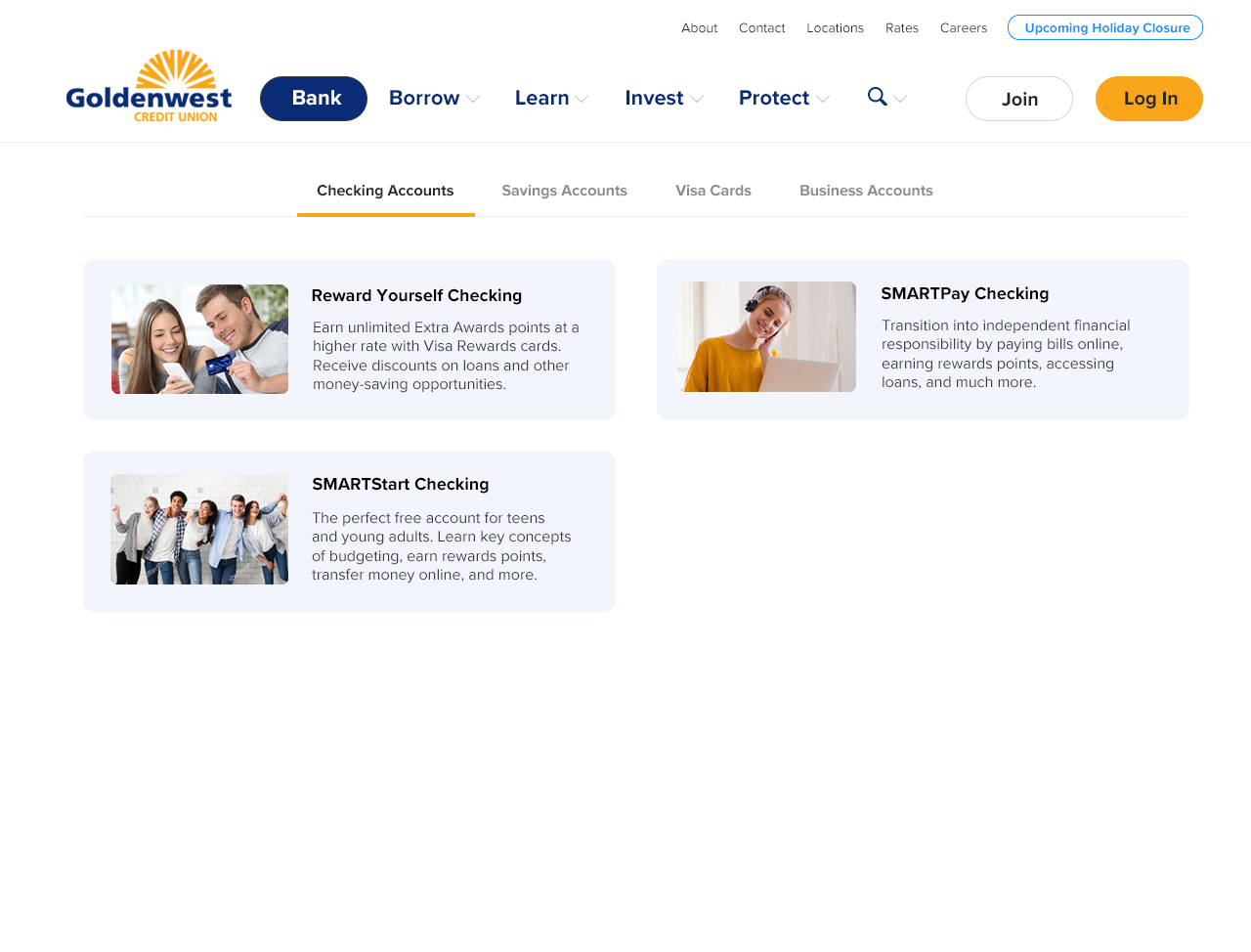Open search with the magnifying glass icon
Image resolution: width=1251 pixels, height=952 pixels.
pyautogui.click(x=878, y=97)
